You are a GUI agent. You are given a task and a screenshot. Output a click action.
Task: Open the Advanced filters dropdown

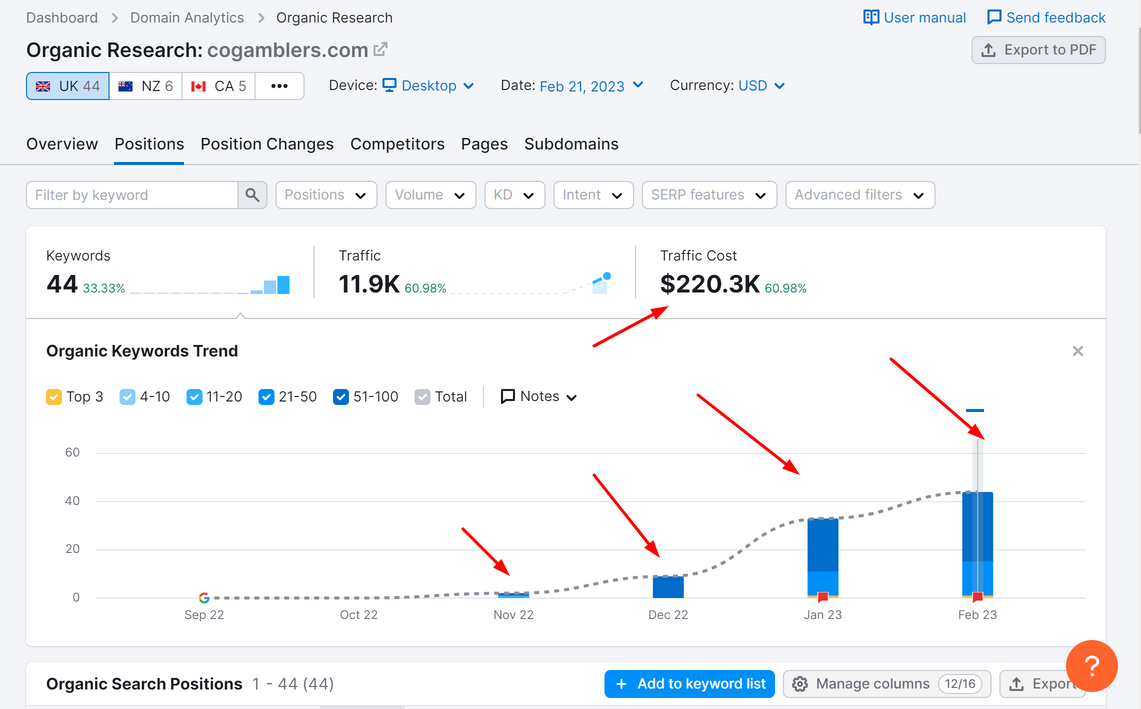[860, 195]
